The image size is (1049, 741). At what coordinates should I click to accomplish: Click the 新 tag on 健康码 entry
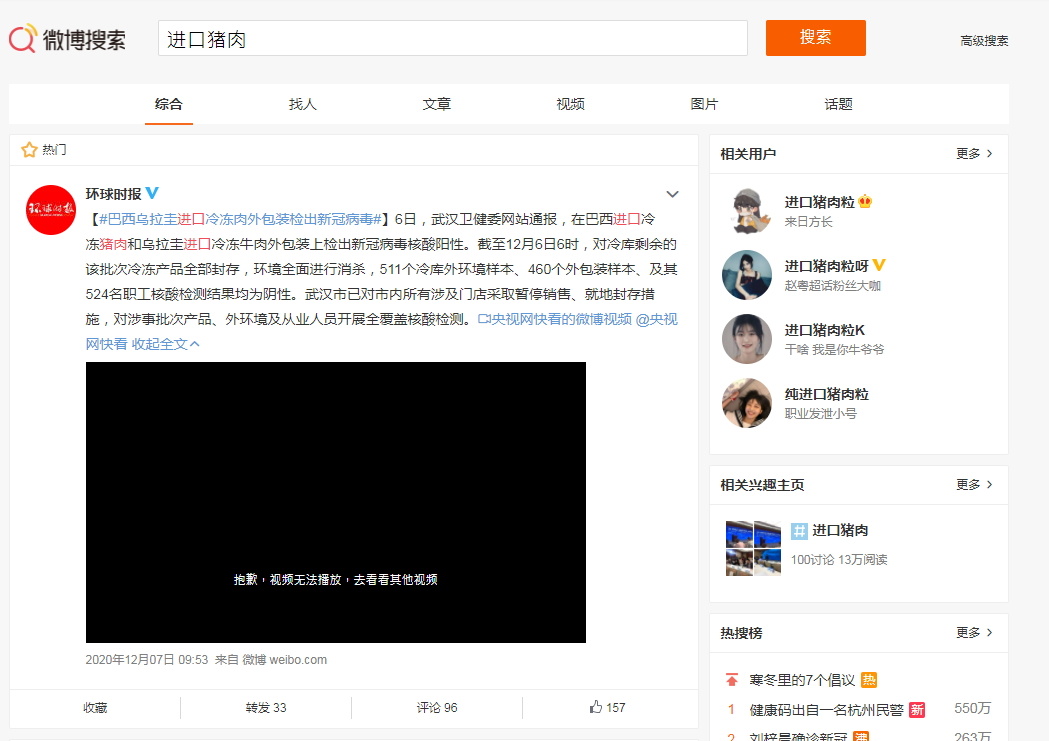coord(917,710)
